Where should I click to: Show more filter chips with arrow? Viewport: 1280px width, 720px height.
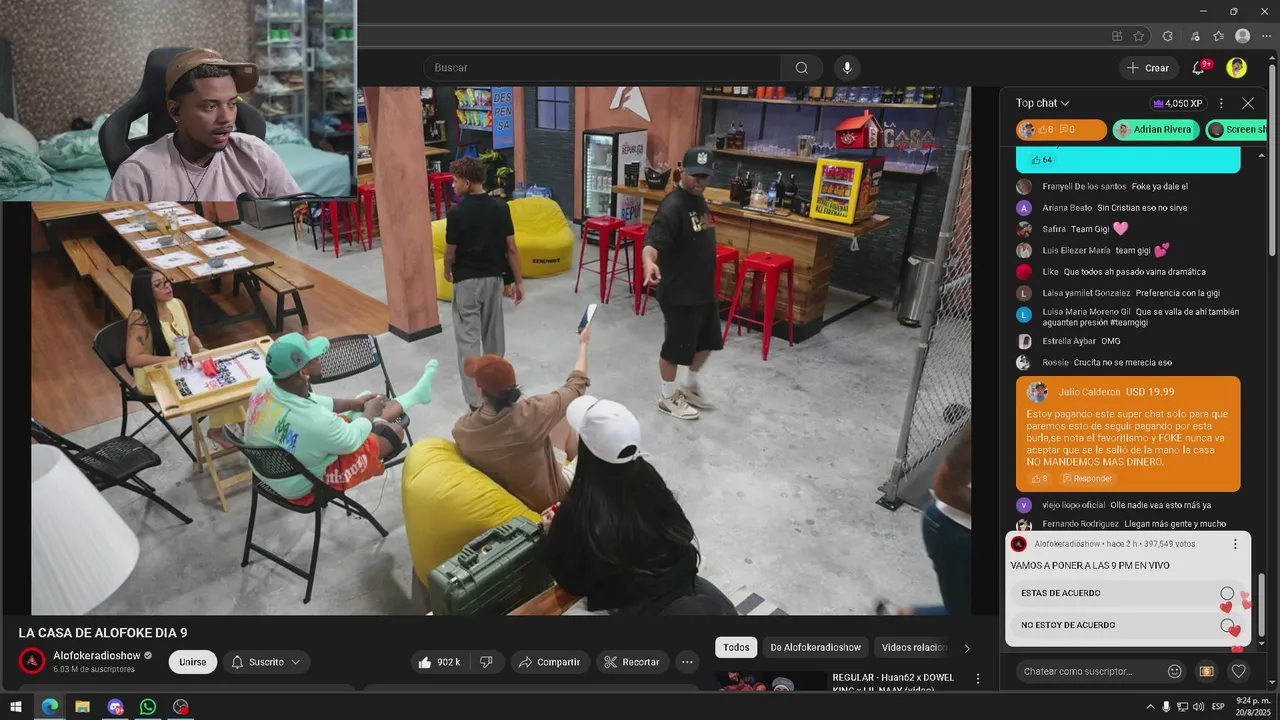[966, 648]
